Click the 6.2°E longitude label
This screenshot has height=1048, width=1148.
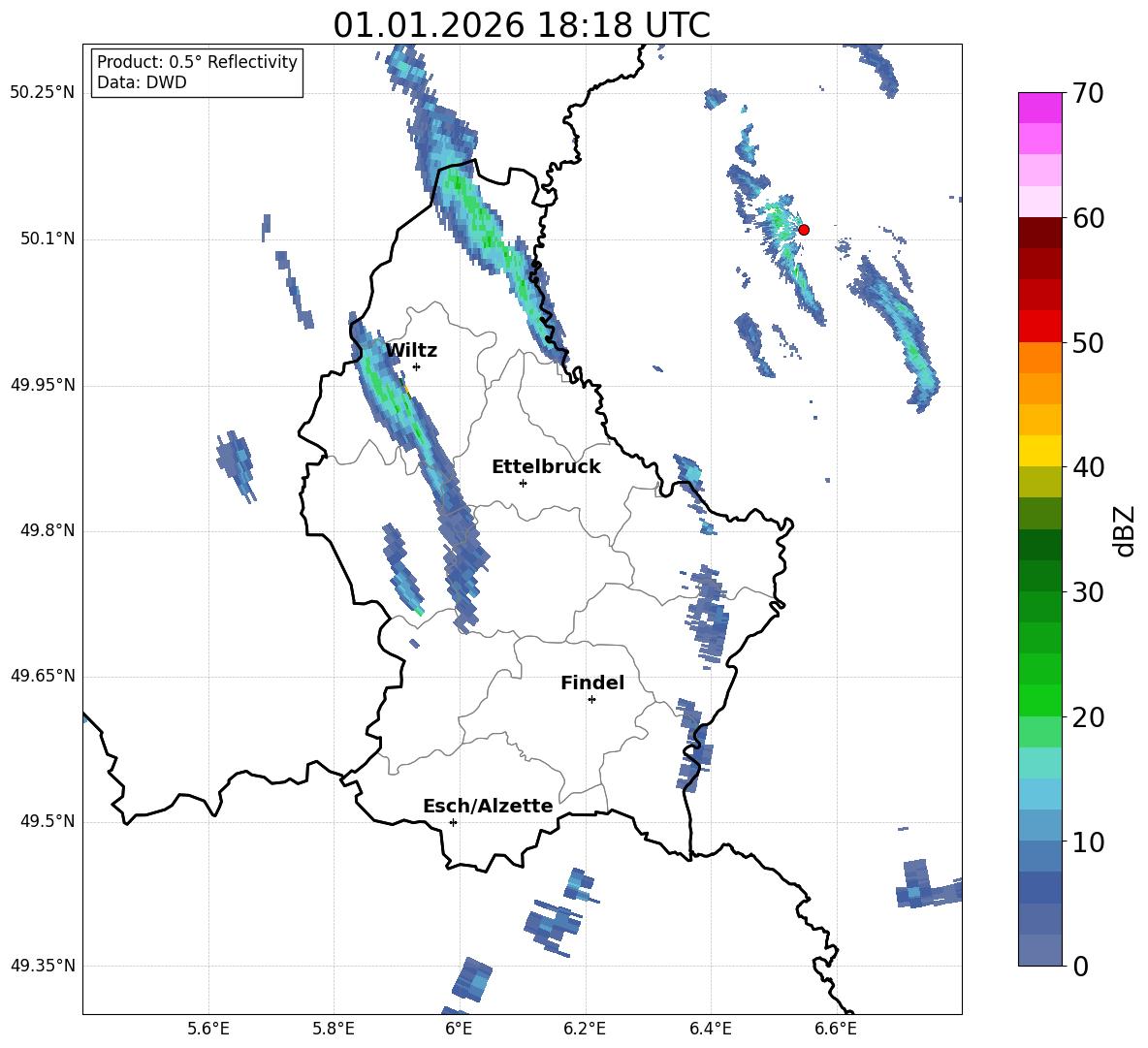[585, 1030]
